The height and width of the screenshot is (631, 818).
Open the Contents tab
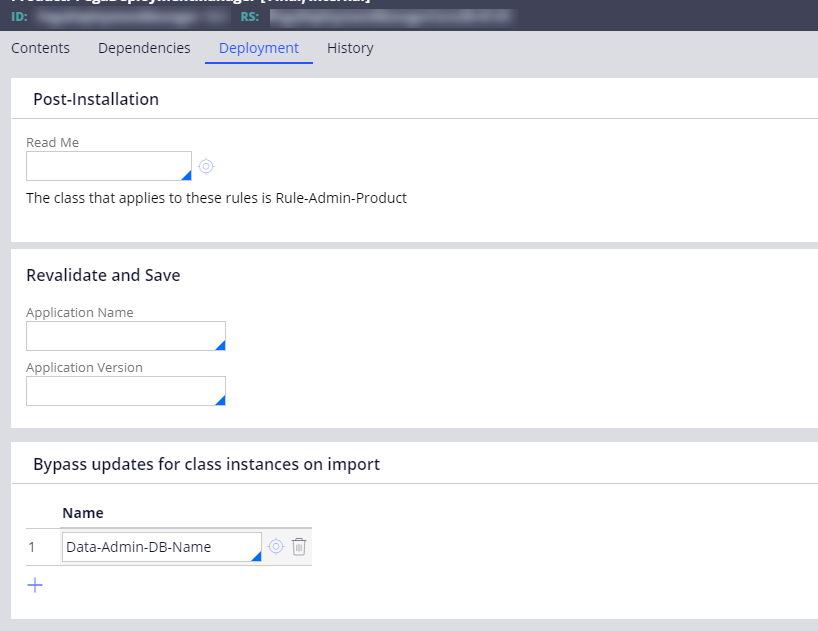tap(40, 48)
